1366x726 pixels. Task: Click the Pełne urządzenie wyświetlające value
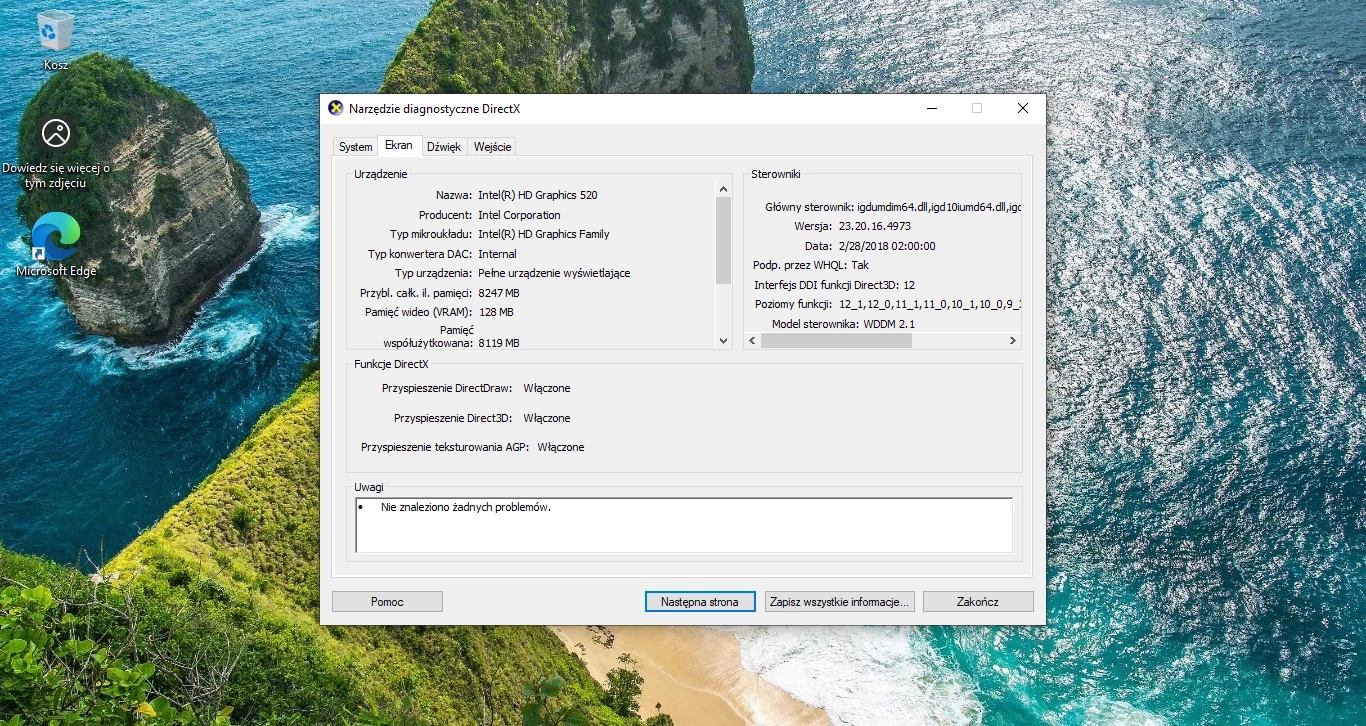click(x=554, y=273)
